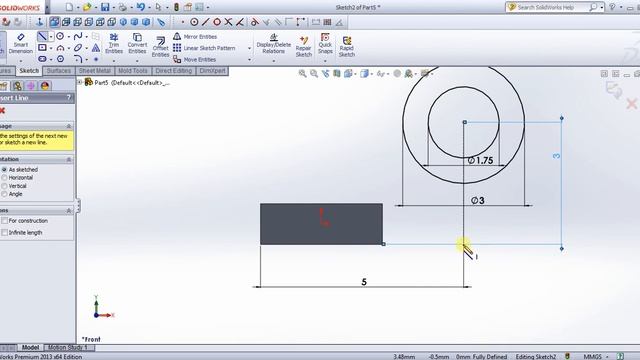Viewport: 640px width, 360px height.
Task: Click Repair Sketch tool
Action: (x=304, y=46)
